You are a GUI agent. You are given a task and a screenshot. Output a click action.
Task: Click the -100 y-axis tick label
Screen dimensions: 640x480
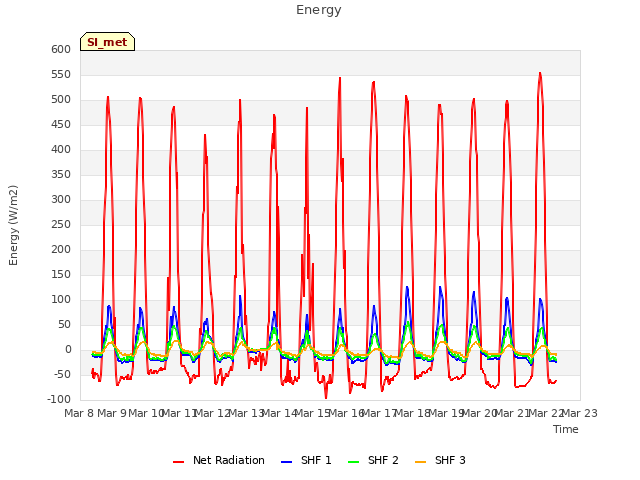(x=59, y=400)
